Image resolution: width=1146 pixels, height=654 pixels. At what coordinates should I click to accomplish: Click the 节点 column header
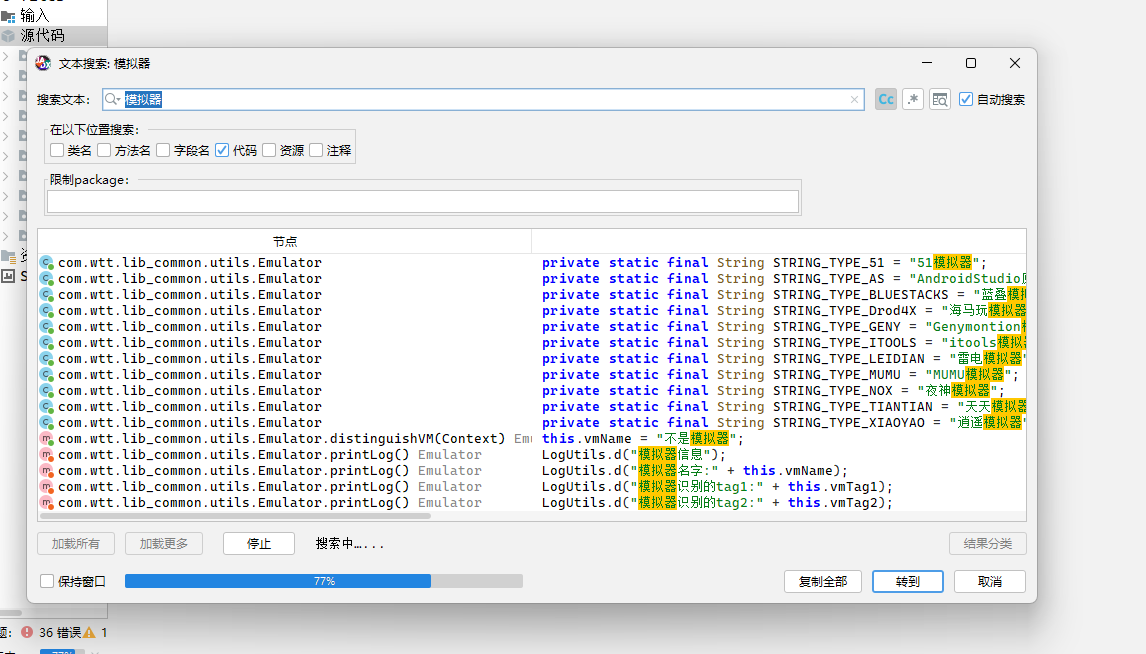[x=285, y=242]
